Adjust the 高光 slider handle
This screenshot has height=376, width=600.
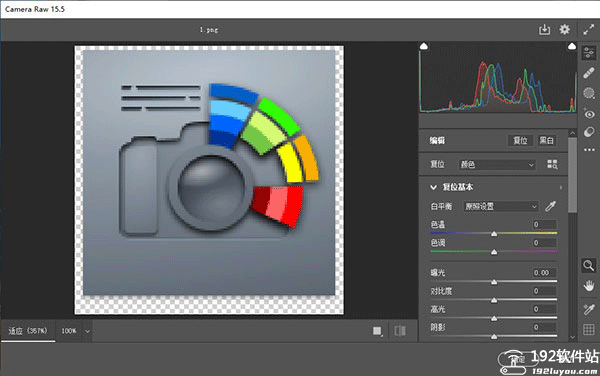(494, 318)
